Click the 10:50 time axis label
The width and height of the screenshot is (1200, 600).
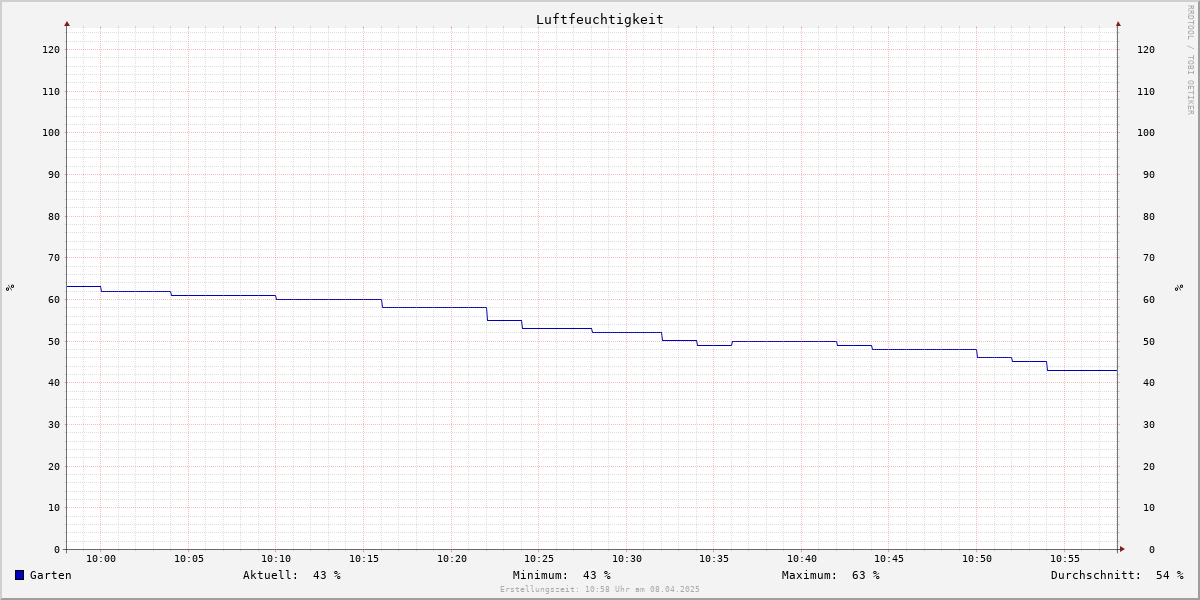click(977, 559)
